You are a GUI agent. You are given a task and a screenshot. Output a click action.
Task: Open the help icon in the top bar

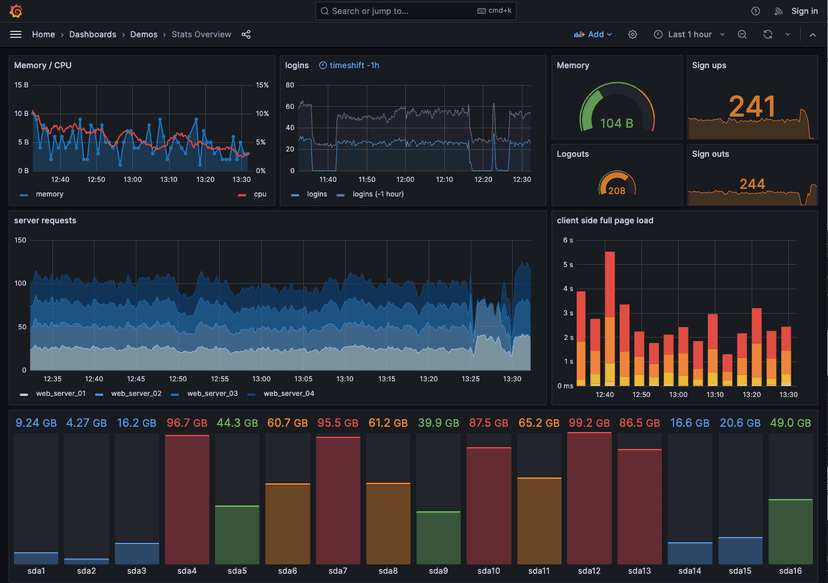(757, 11)
